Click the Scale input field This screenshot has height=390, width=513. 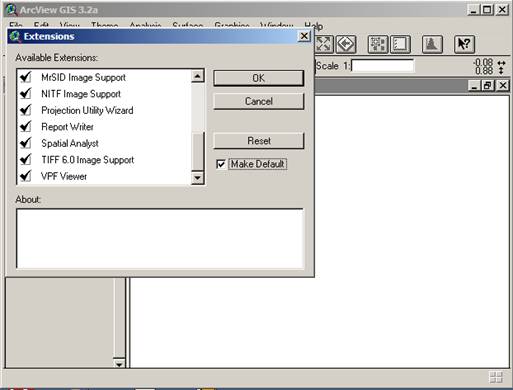tap(383, 66)
